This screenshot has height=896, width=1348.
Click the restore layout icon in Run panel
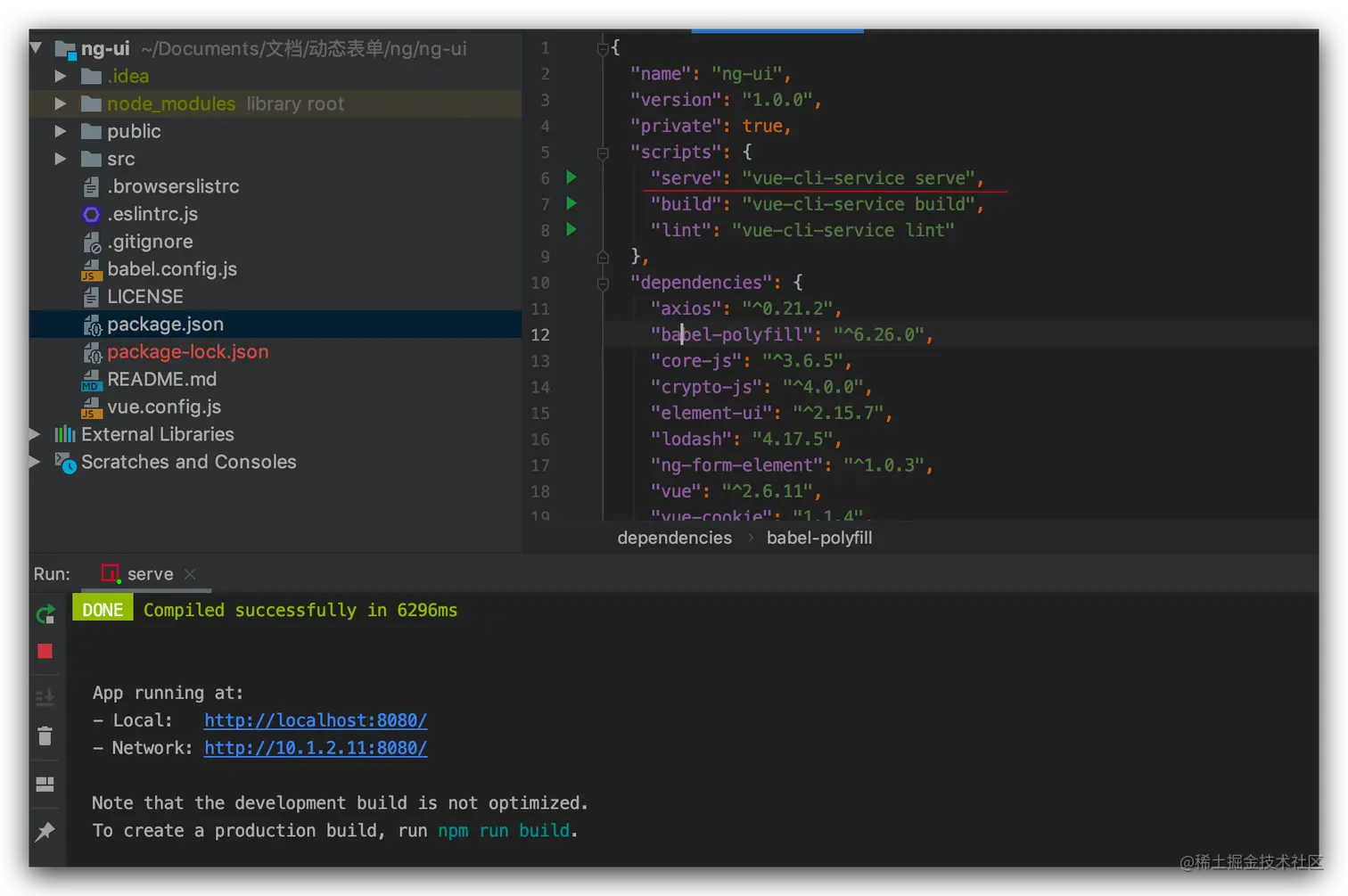pyautogui.click(x=45, y=785)
